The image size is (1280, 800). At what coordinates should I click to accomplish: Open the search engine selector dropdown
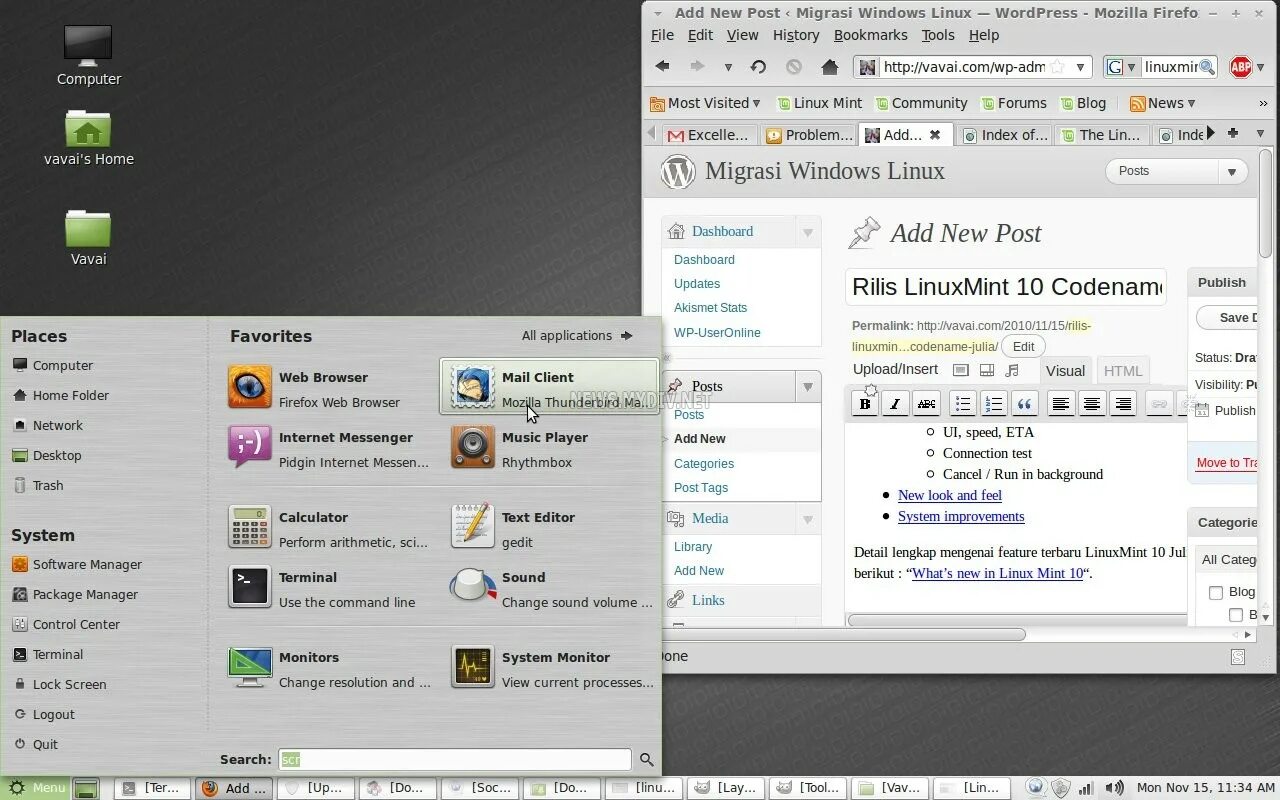[x=1122, y=67]
